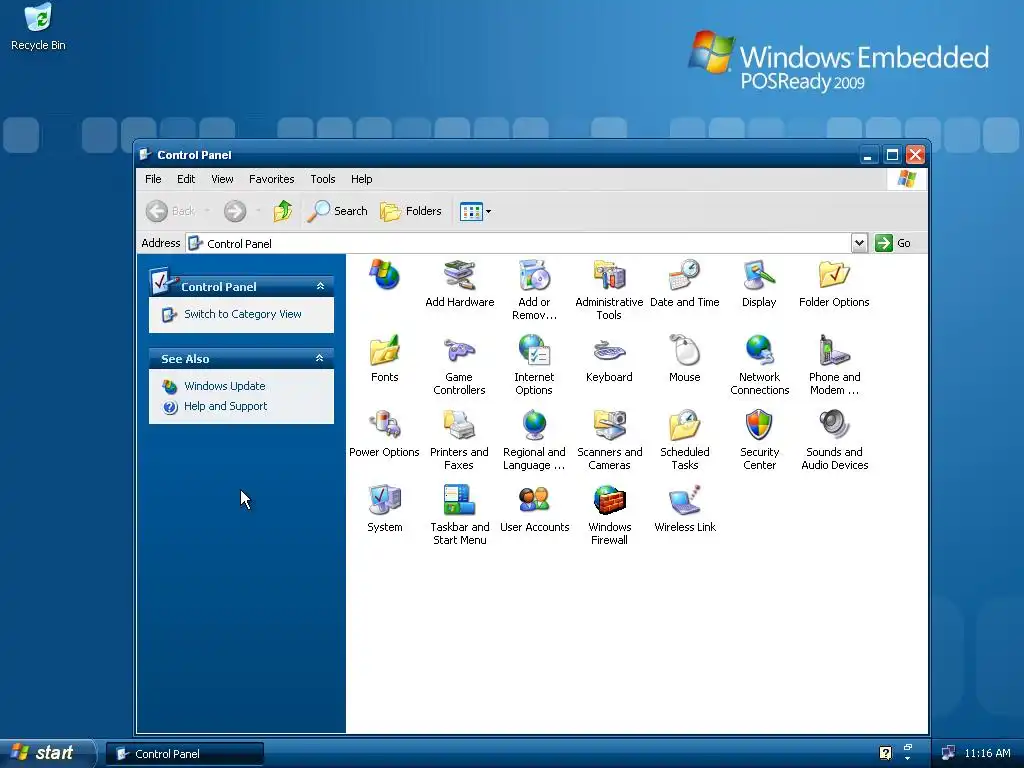Select Control Panel taskbar button

[185, 754]
